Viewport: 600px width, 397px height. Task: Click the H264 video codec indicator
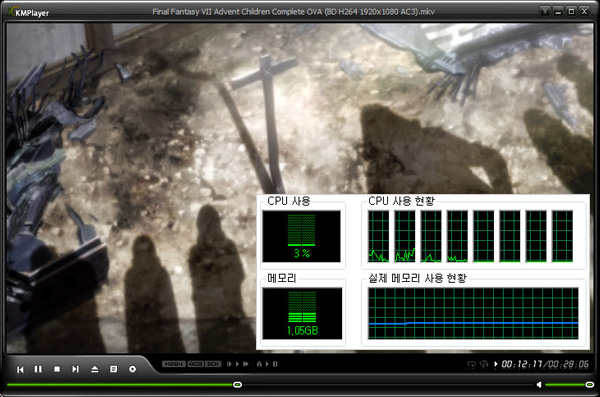[x=174, y=364]
